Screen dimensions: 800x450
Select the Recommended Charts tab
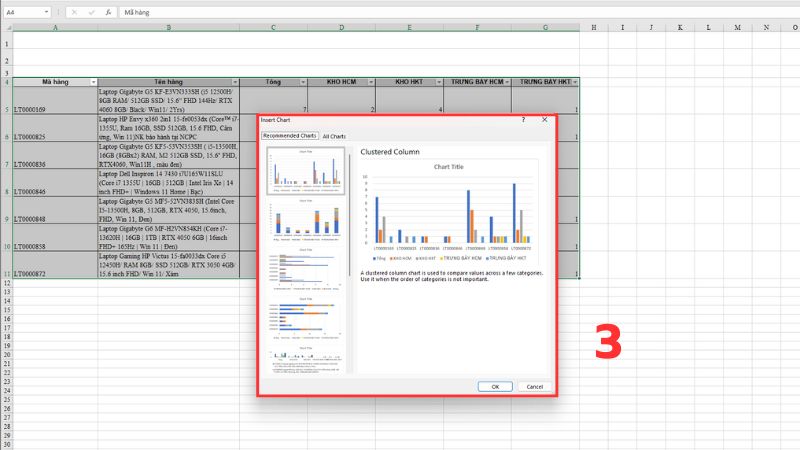(290, 136)
